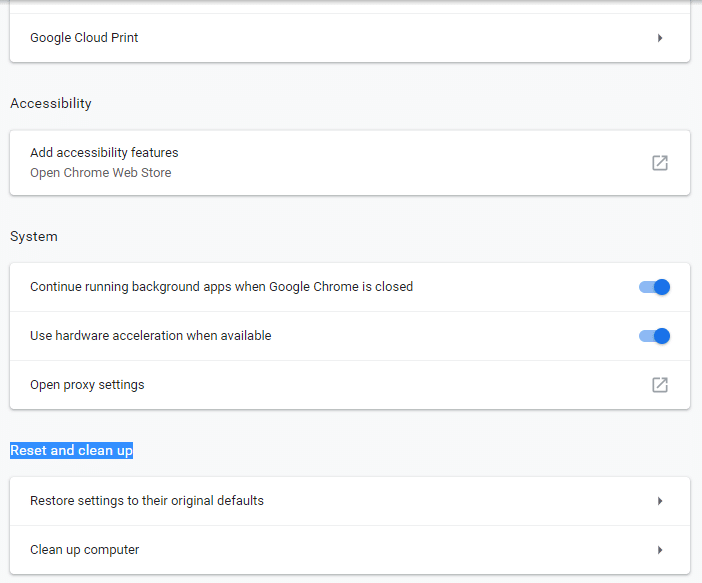Disable continue running background apps toggle
This screenshot has width=702, height=583.
click(654, 287)
